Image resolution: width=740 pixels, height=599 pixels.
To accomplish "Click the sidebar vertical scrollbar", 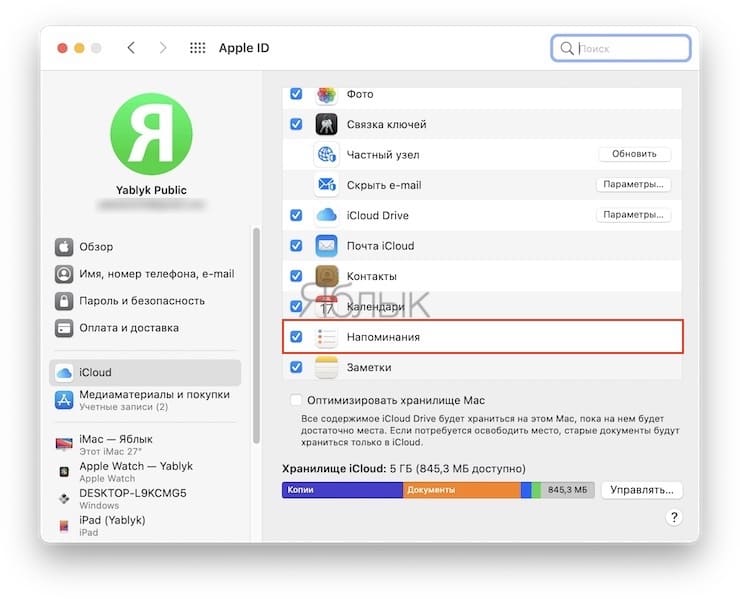I will pos(256,336).
